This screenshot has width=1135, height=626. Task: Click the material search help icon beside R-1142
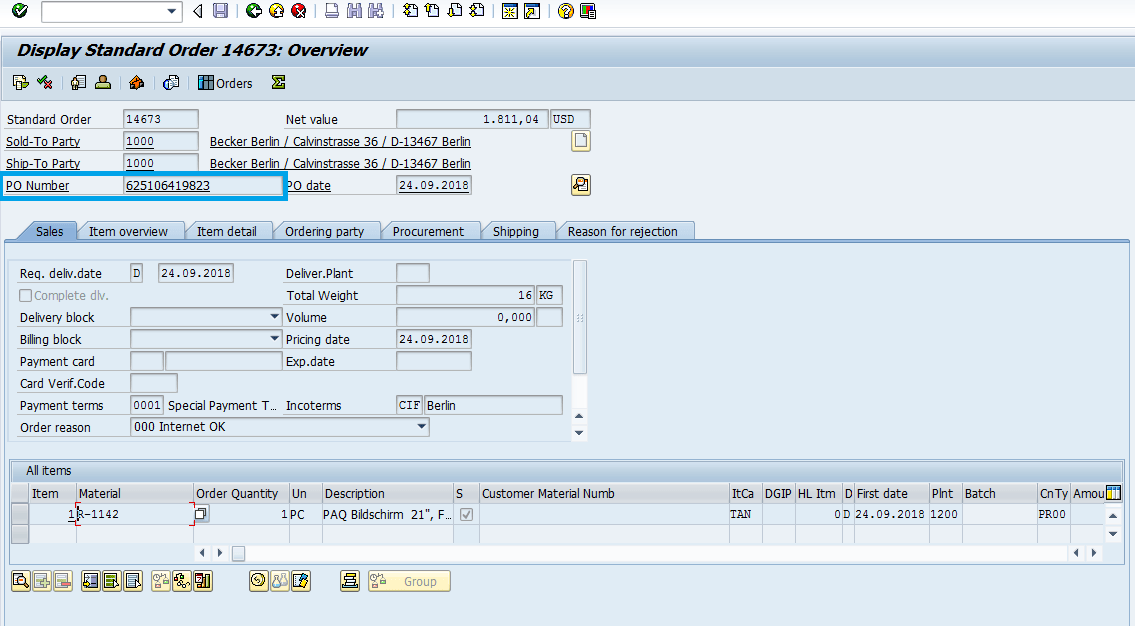[201, 514]
